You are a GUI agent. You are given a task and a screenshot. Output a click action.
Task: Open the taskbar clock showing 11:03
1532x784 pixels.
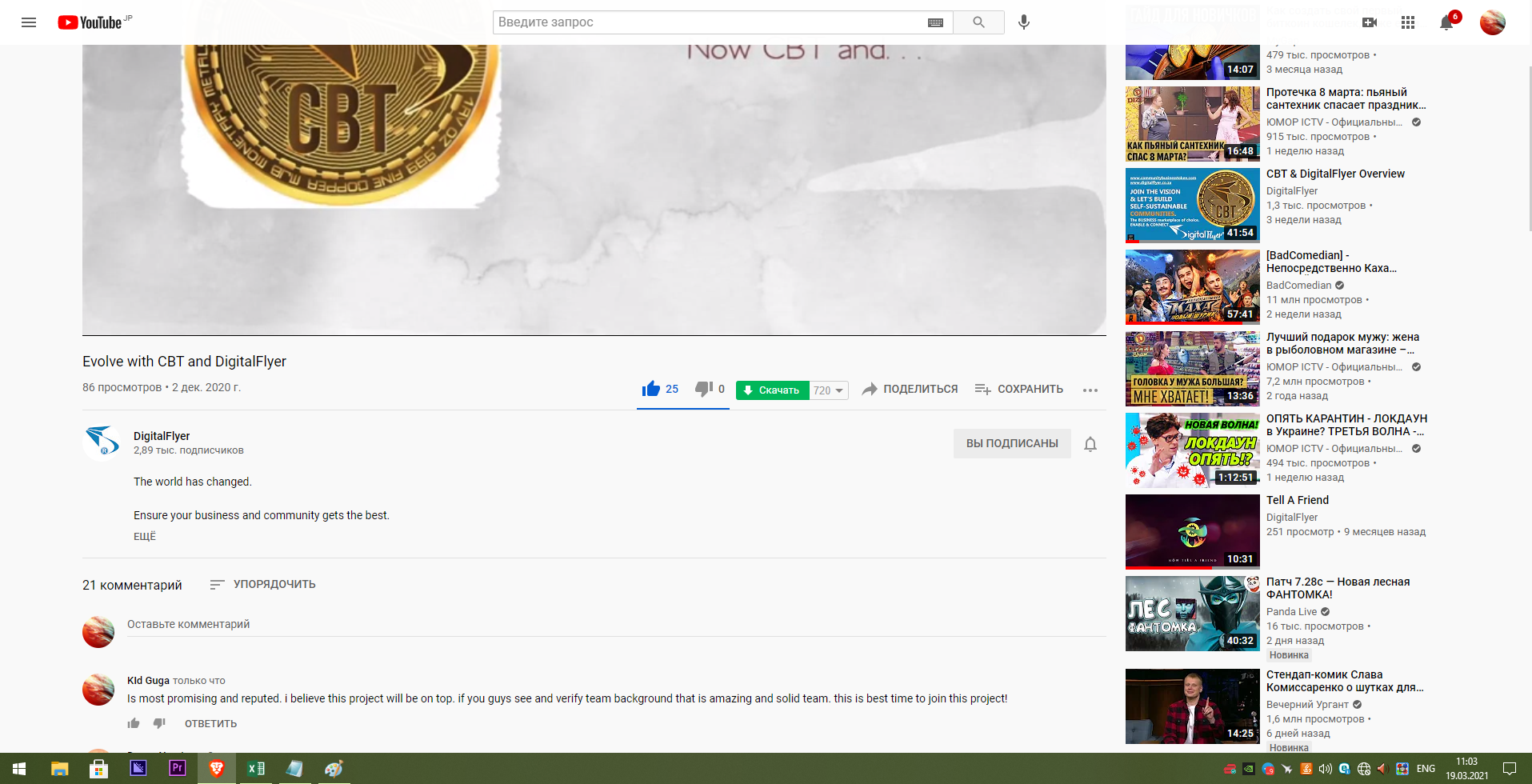click(1467, 769)
